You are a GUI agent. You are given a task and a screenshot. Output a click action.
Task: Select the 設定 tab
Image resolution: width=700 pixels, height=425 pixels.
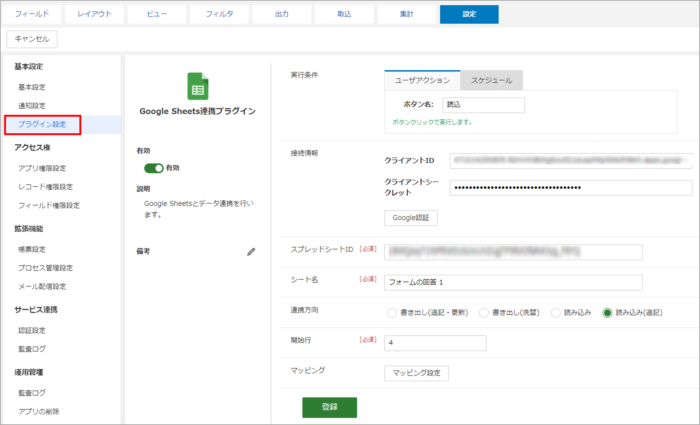click(469, 14)
